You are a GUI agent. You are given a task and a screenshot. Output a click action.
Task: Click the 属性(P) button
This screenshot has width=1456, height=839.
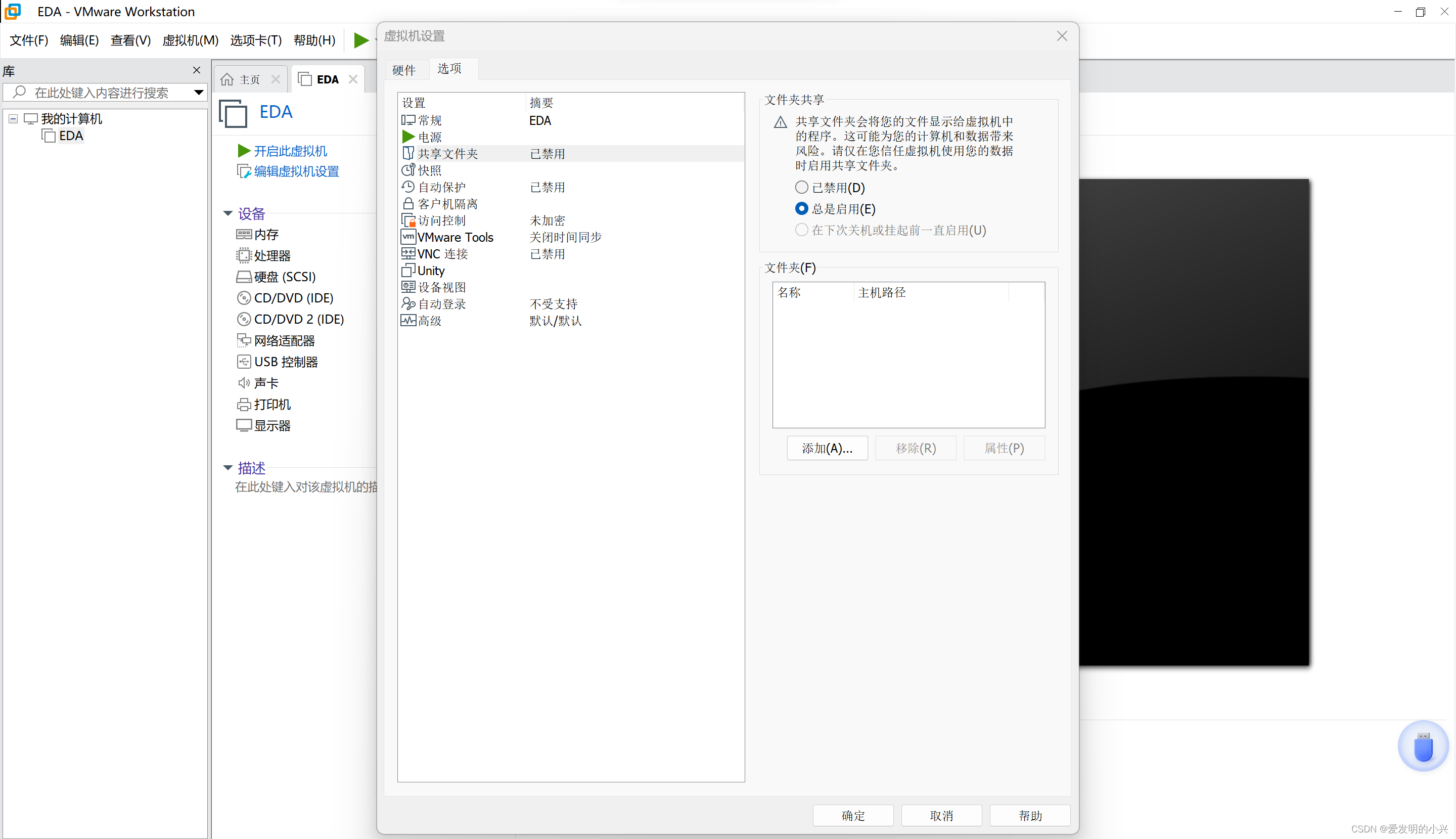(x=1004, y=448)
